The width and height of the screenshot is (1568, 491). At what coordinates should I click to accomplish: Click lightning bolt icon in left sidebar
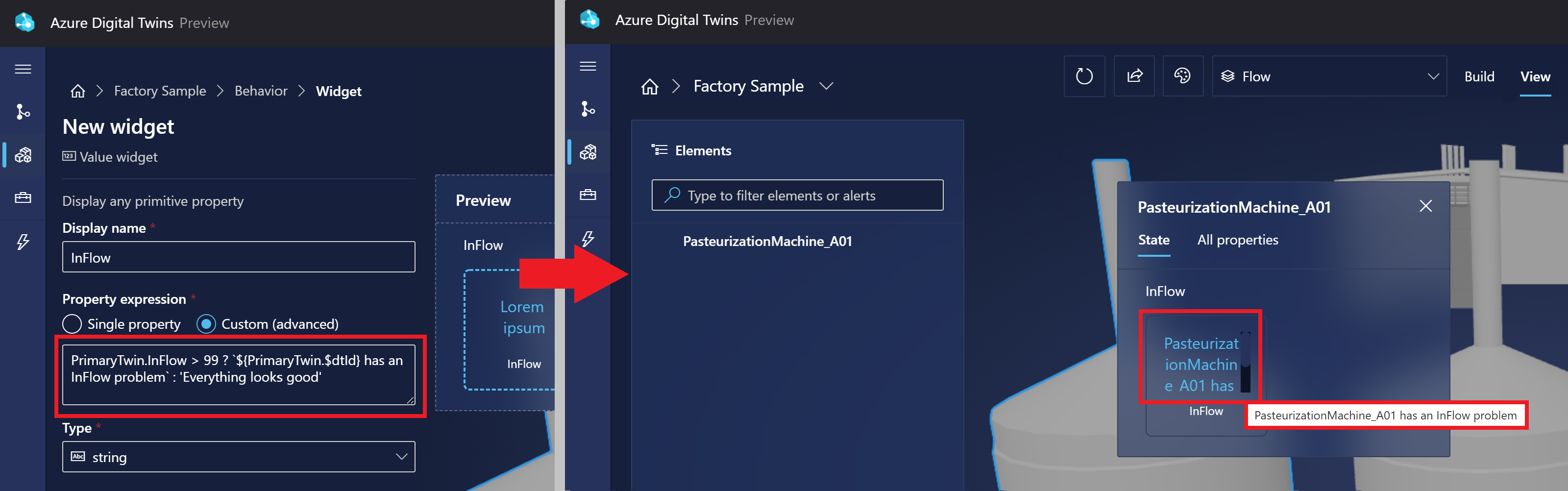[23, 242]
